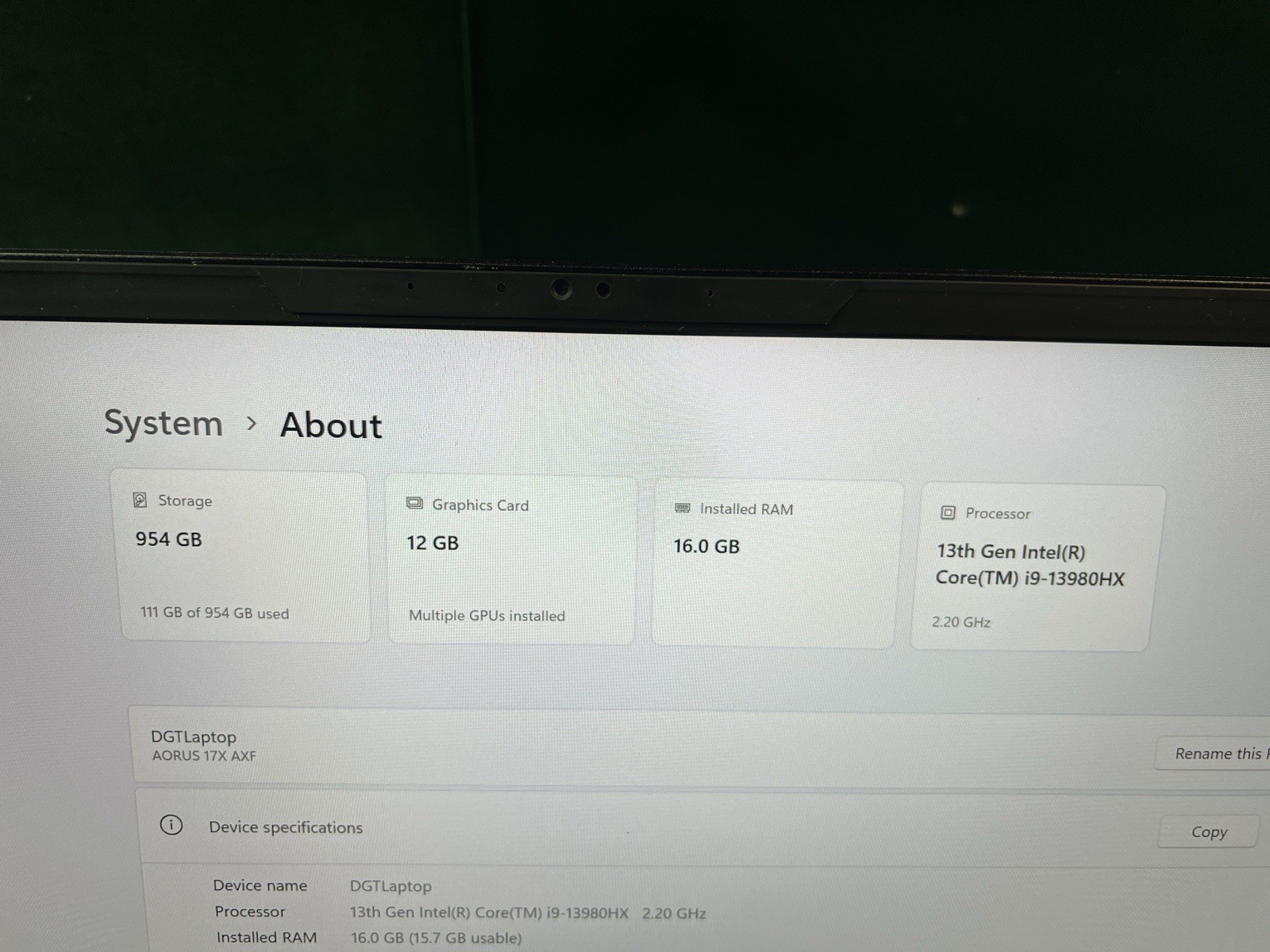Select processor value in specifications list
1270x952 pixels.
point(528,913)
